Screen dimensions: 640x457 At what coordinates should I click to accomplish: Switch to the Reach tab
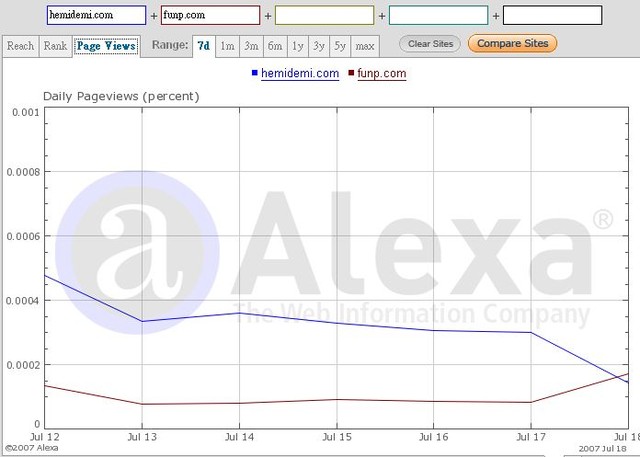click(20, 46)
